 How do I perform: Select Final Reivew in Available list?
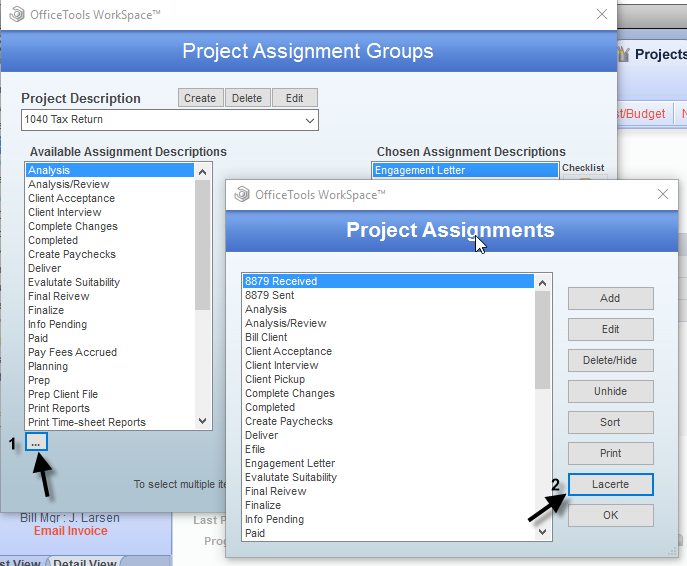tap(110, 296)
